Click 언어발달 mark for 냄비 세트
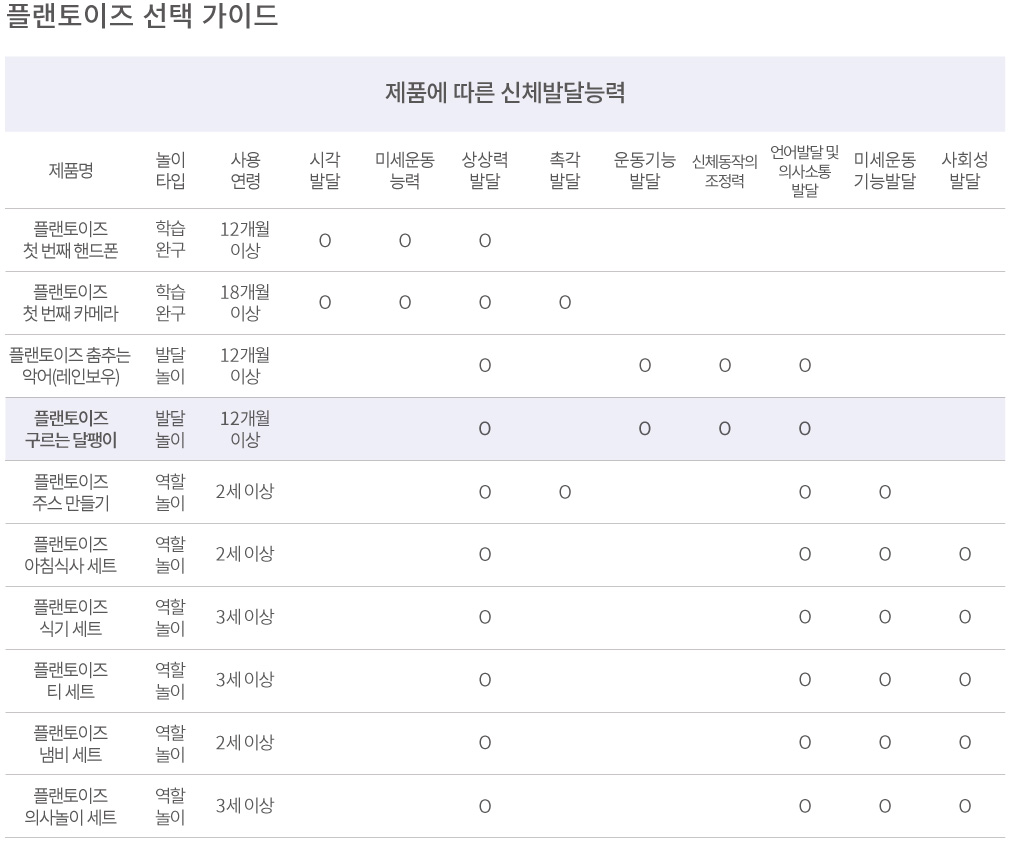Viewport: 1010px width, 846px height. [x=805, y=743]
